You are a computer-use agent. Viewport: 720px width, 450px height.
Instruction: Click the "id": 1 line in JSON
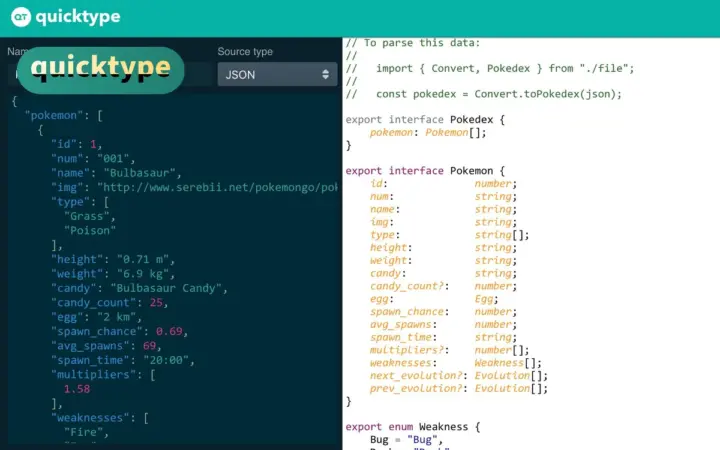point(76,144)
